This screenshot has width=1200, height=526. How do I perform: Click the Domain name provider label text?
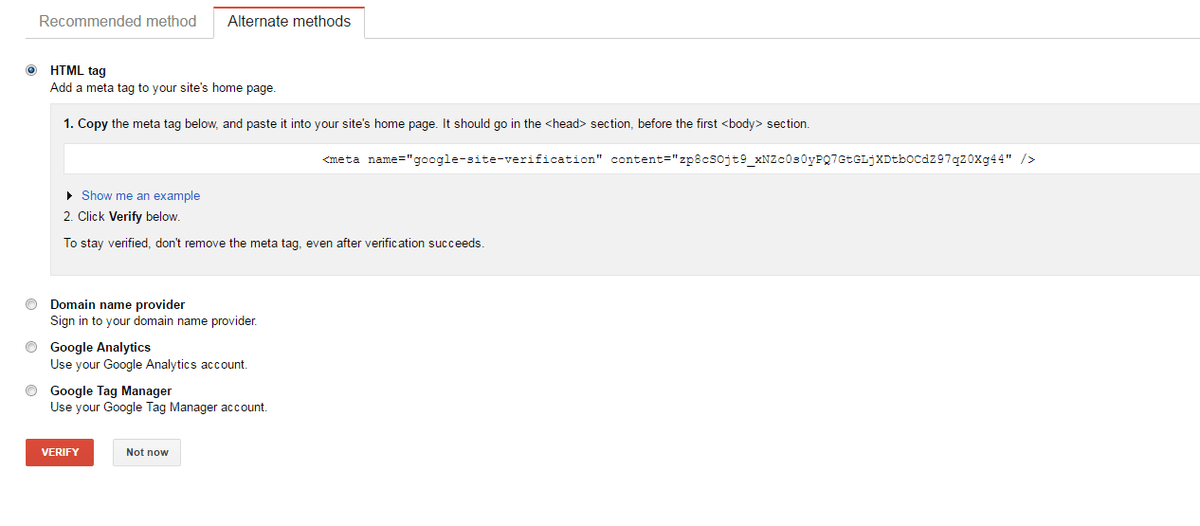[117, 305]
